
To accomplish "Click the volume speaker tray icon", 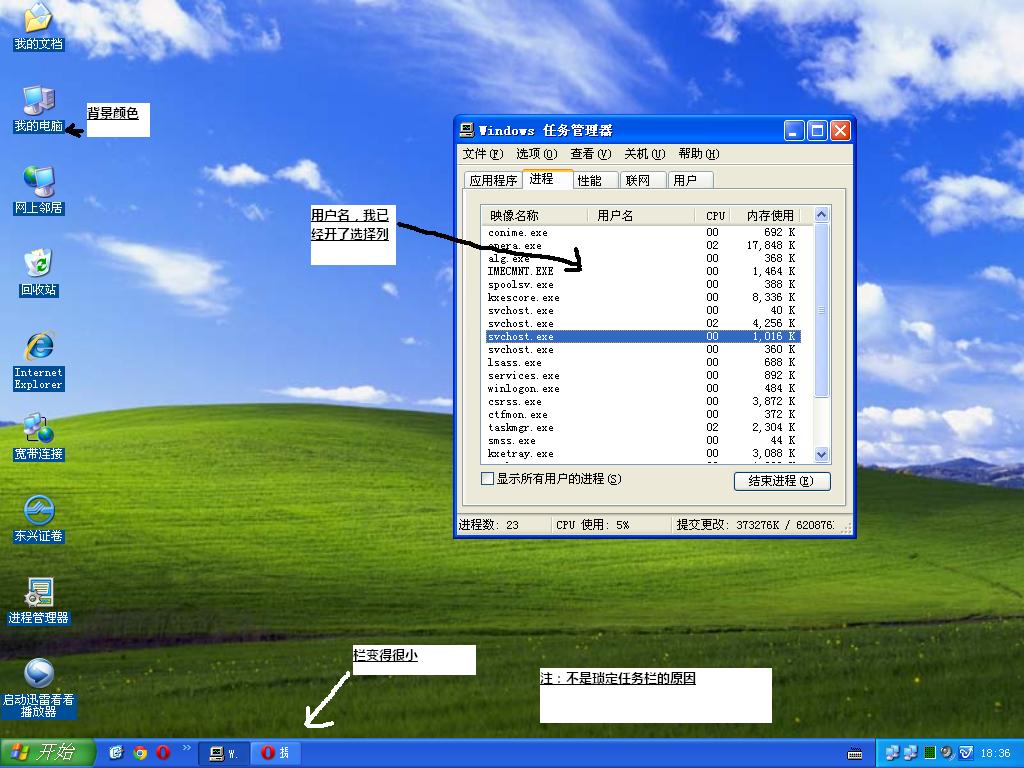I will 947,753.
